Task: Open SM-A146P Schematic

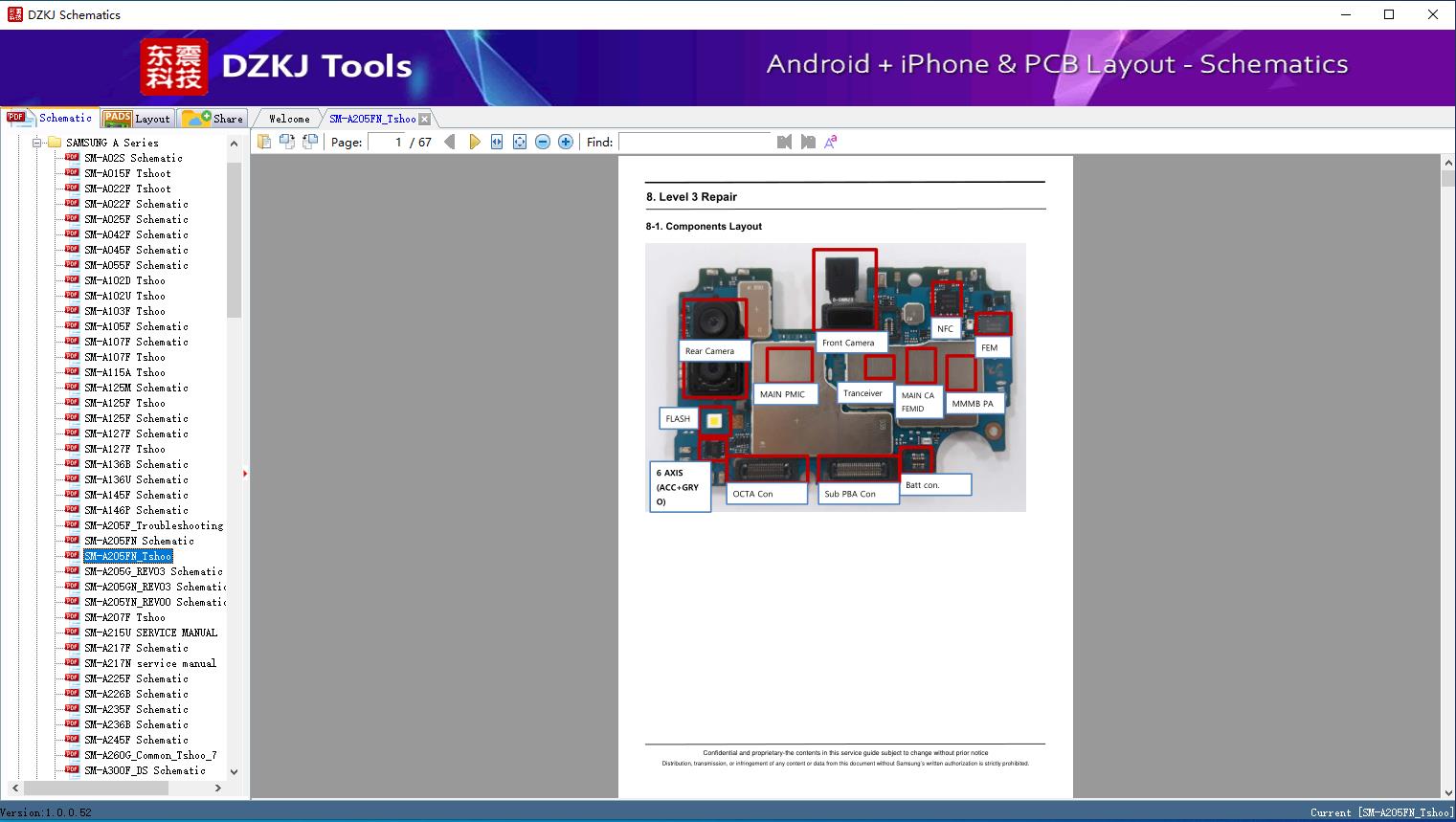Action: (x=136, y=510)
